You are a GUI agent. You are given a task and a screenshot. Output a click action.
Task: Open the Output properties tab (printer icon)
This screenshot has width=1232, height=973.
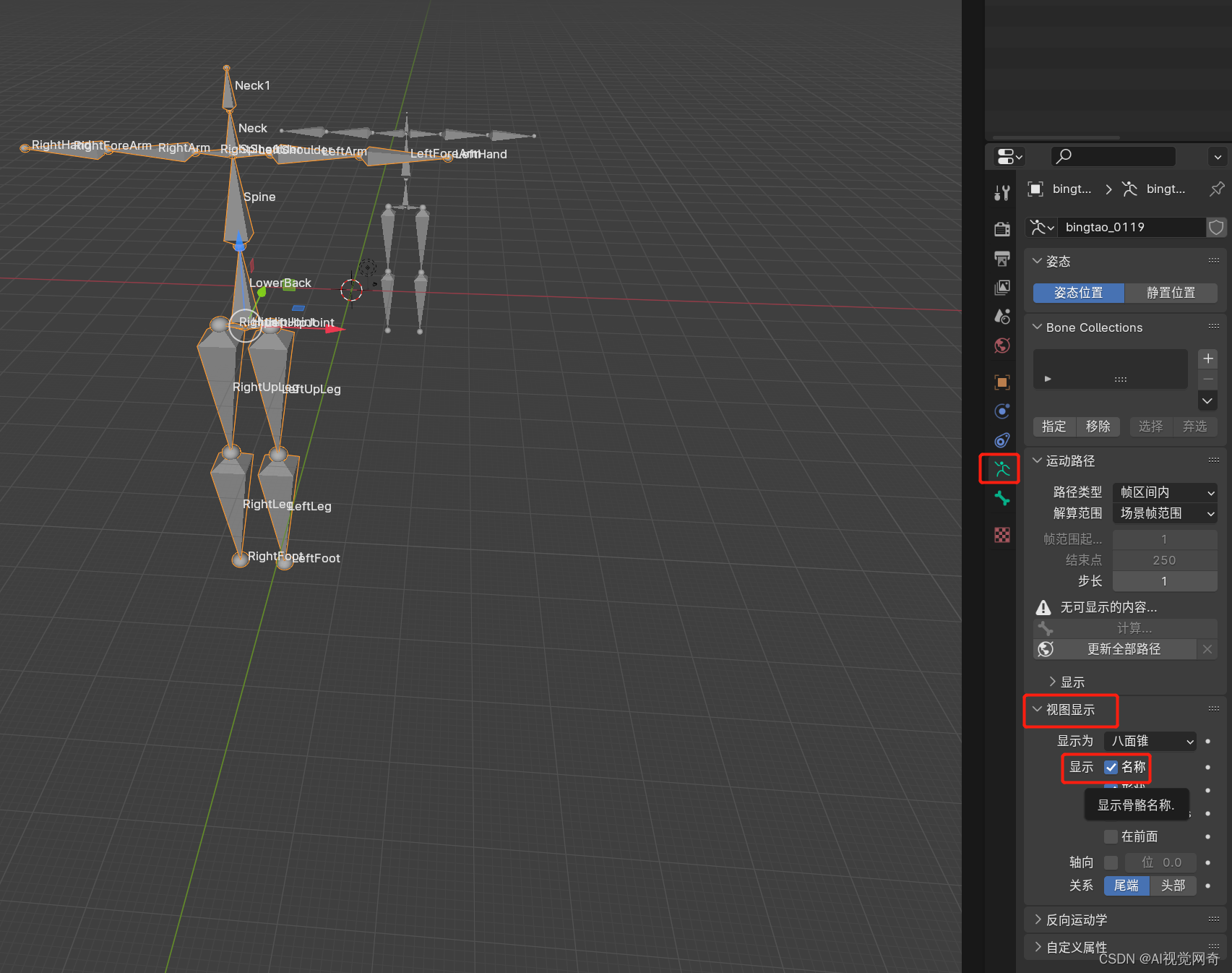1001,257
